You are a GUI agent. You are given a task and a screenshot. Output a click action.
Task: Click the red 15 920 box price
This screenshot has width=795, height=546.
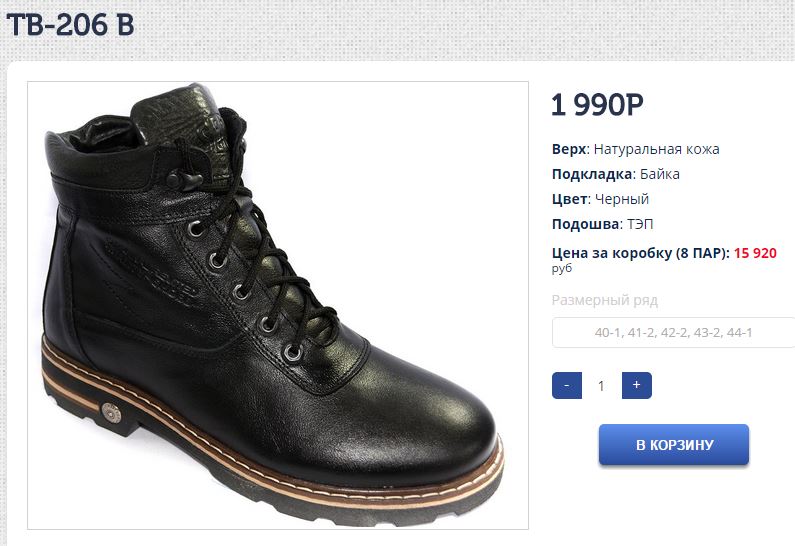click(755, 252)
